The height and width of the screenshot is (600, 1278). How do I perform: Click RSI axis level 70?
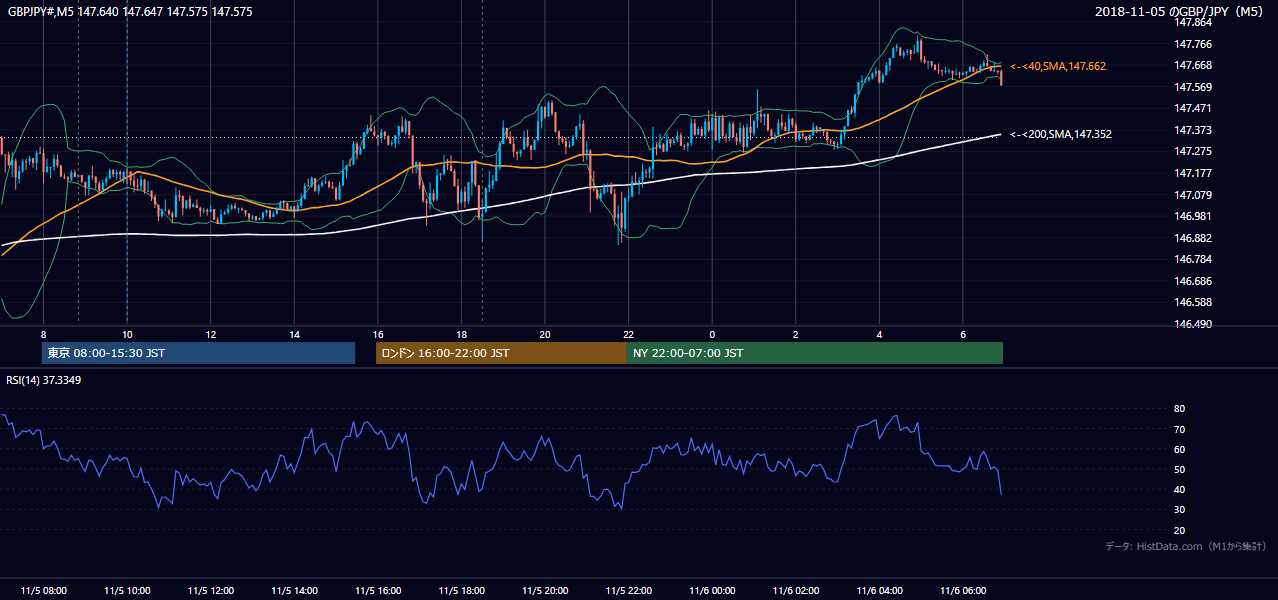coord(1180,429)
